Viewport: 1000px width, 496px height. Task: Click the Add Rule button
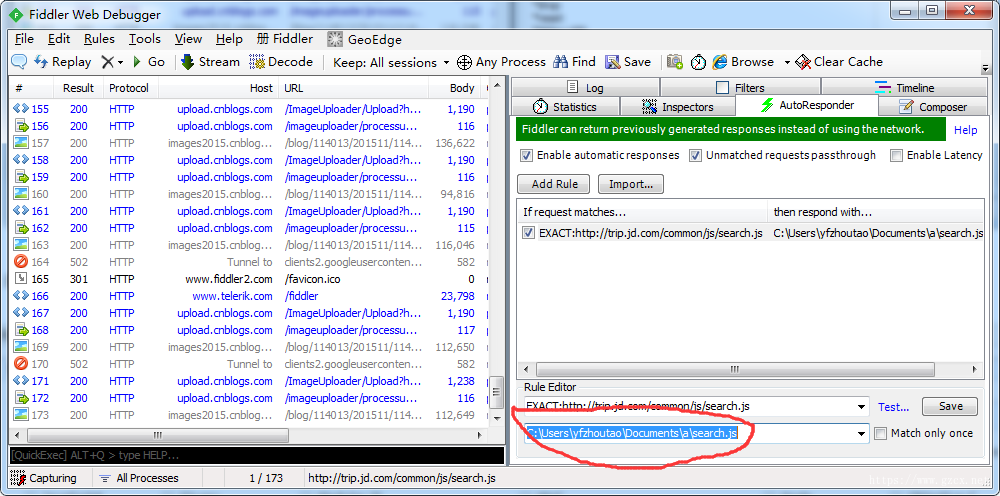(x=554, y=184)
